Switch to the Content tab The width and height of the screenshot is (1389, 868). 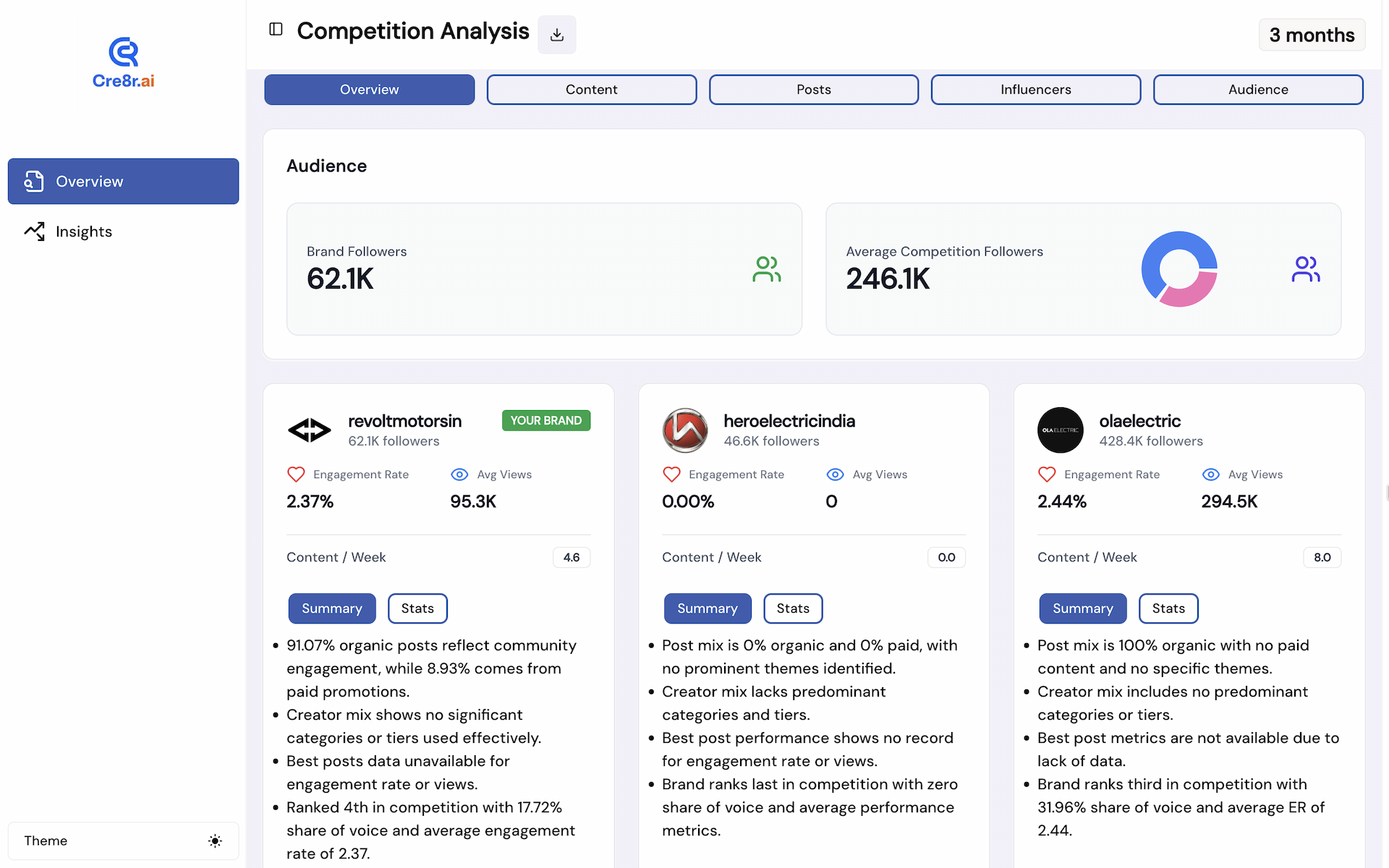click(x=592, y=90)
